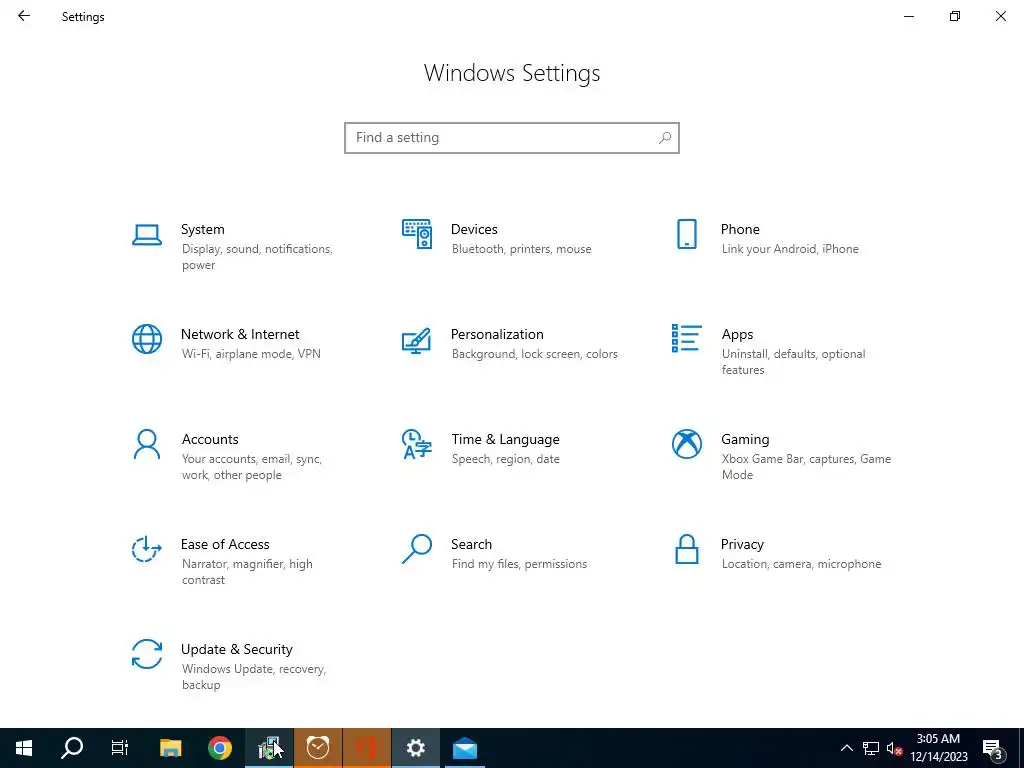Screen dimensions: 1024x768
Task: Open the System settings title
Action: tap(202, 229)
